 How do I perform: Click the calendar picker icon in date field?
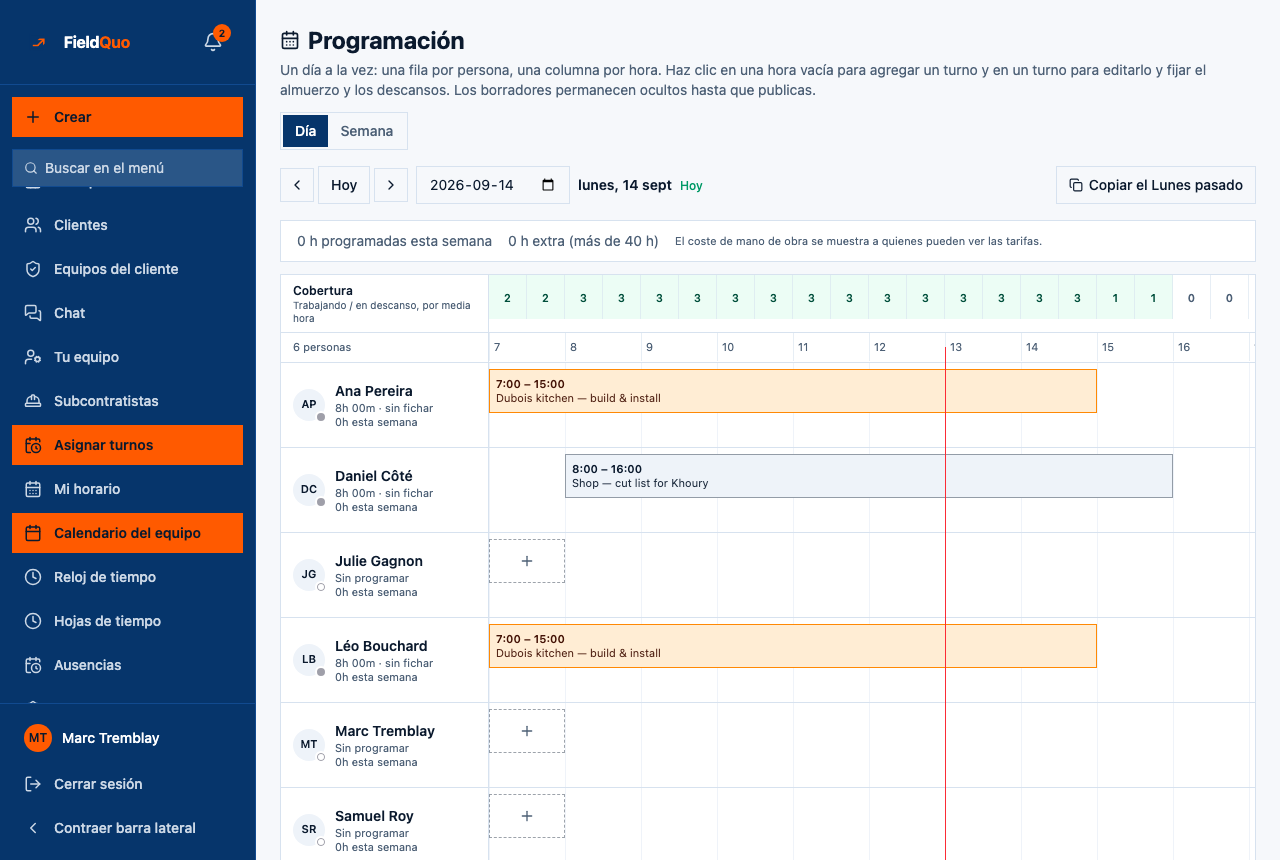[548, 185]
